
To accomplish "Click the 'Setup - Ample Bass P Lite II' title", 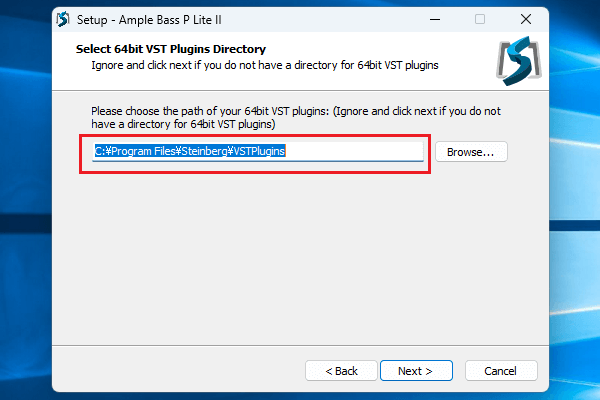I will 156,19.
